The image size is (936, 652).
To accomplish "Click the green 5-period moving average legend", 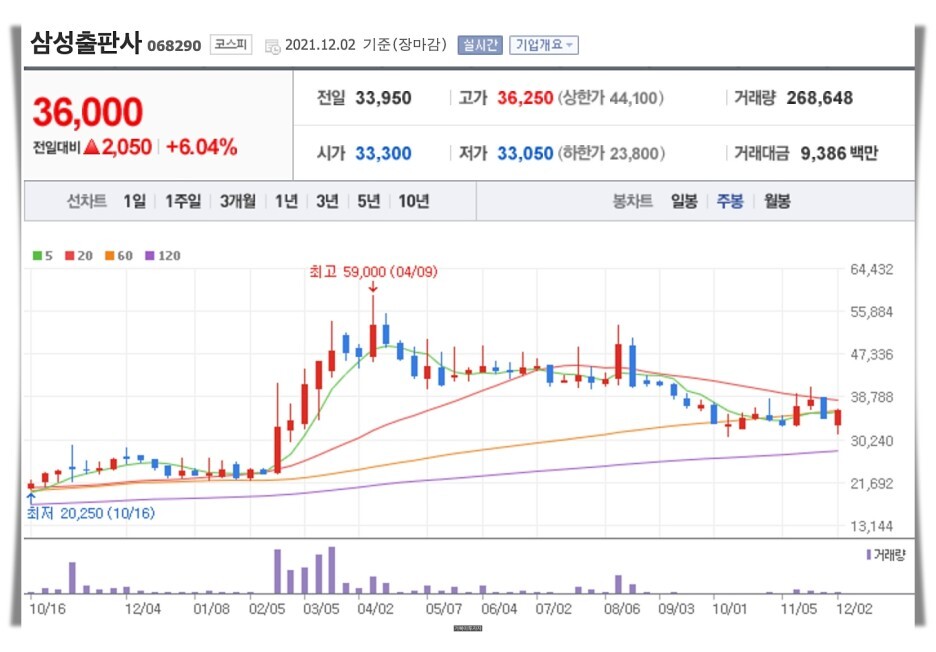I will 42,256.
